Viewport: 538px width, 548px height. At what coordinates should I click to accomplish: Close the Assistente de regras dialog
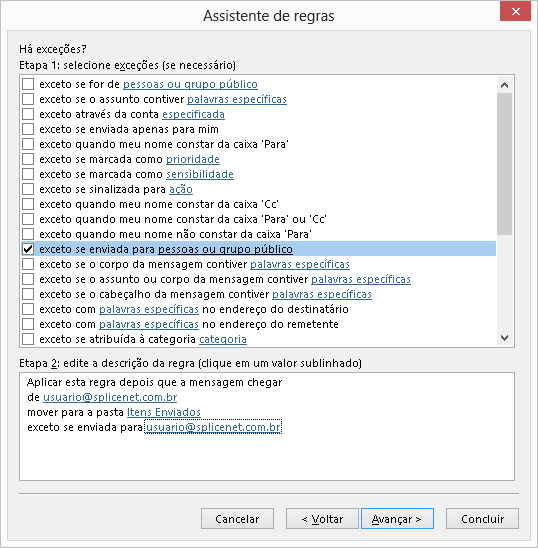pyautogui.click(x=515, y=12)
